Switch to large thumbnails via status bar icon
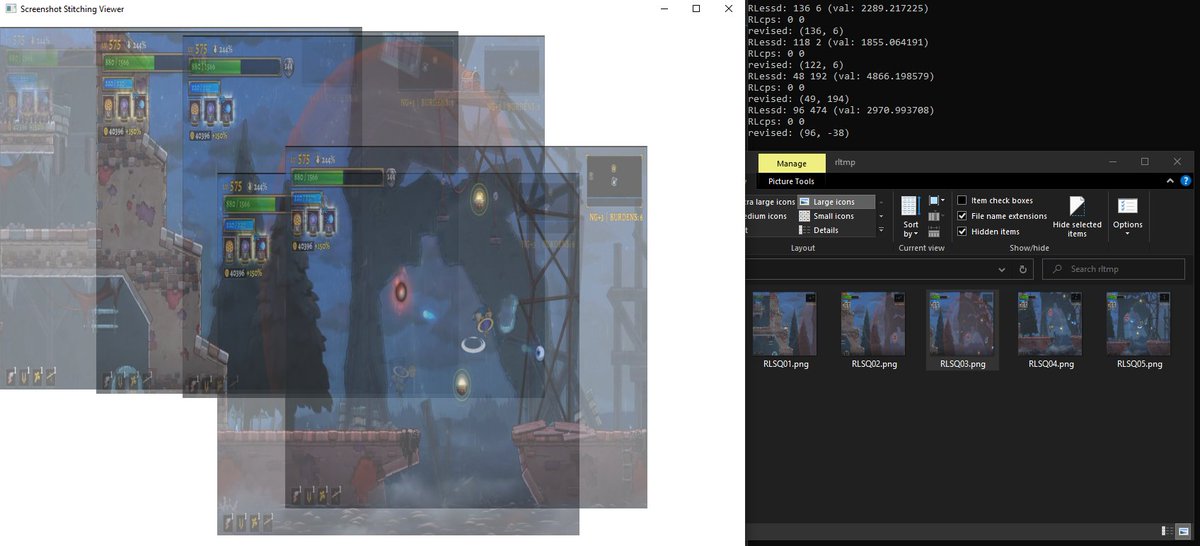Viewport: 1200px width, 546px height. pos(1184,530)
